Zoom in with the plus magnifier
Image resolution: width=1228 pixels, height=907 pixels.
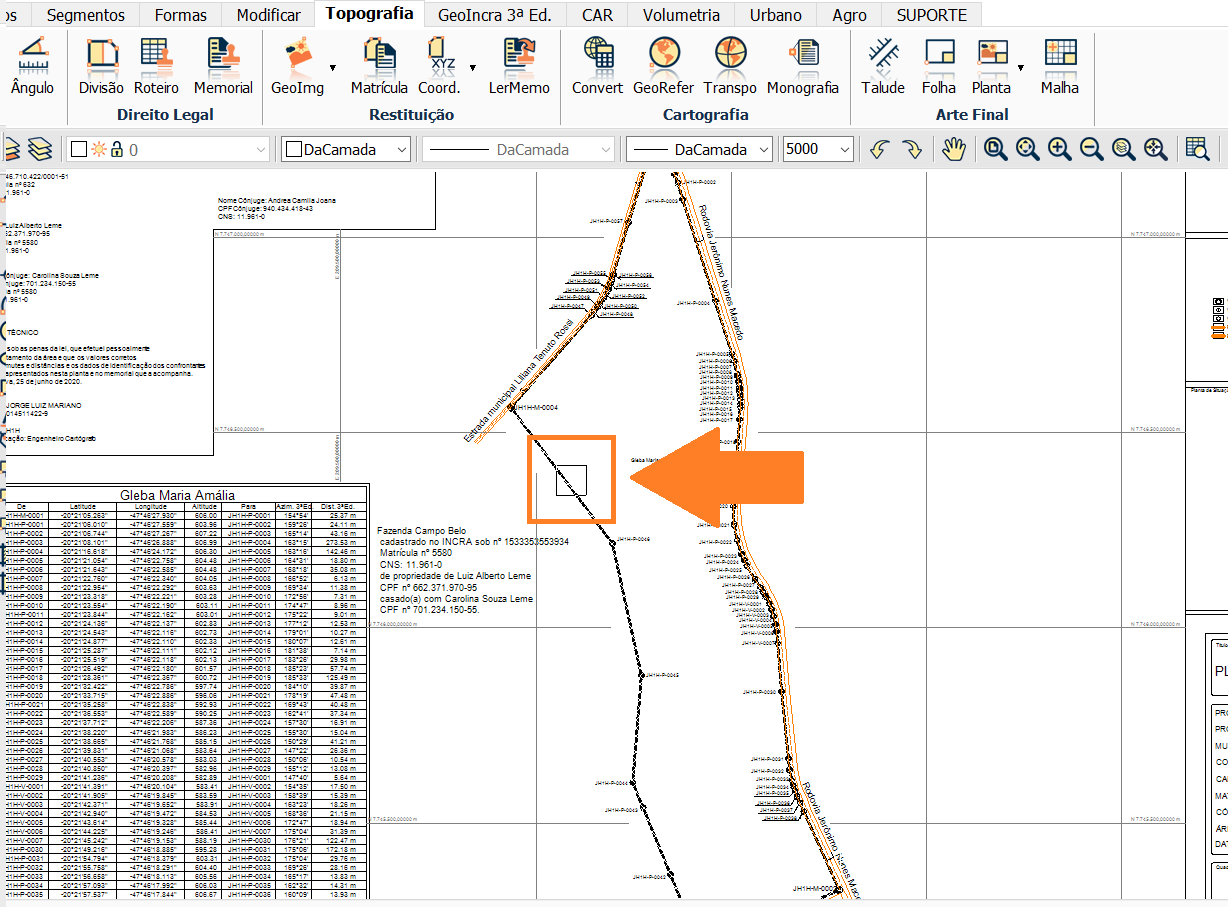tap(1059, 150)
